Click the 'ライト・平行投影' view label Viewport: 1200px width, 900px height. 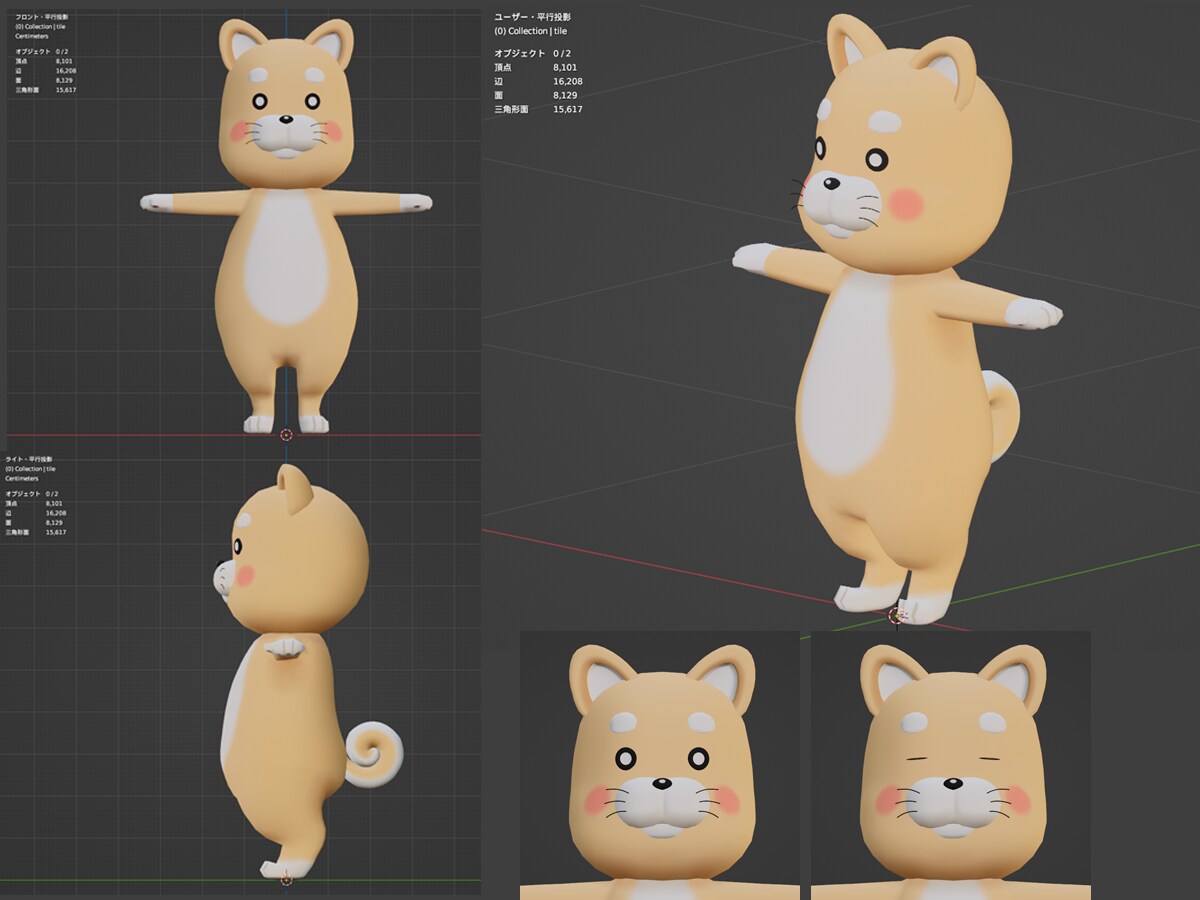pyautogui.click(x=31, y=459)
